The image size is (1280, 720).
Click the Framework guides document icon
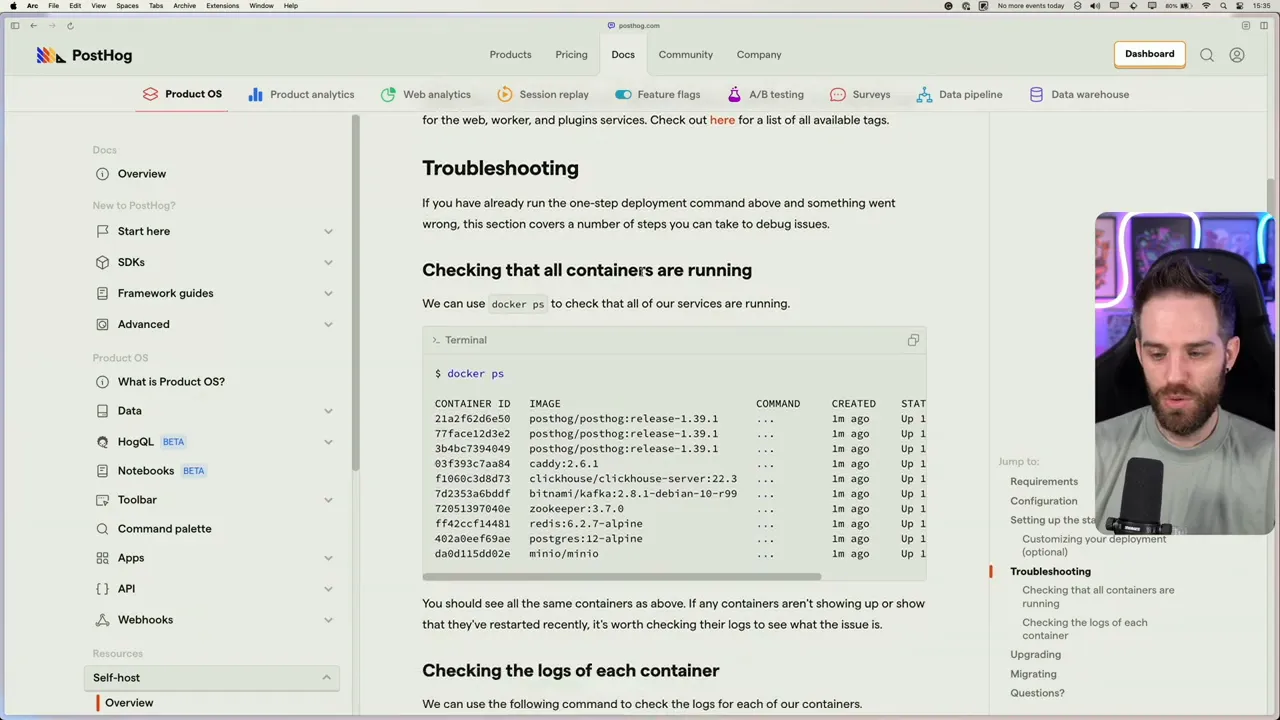102,293
